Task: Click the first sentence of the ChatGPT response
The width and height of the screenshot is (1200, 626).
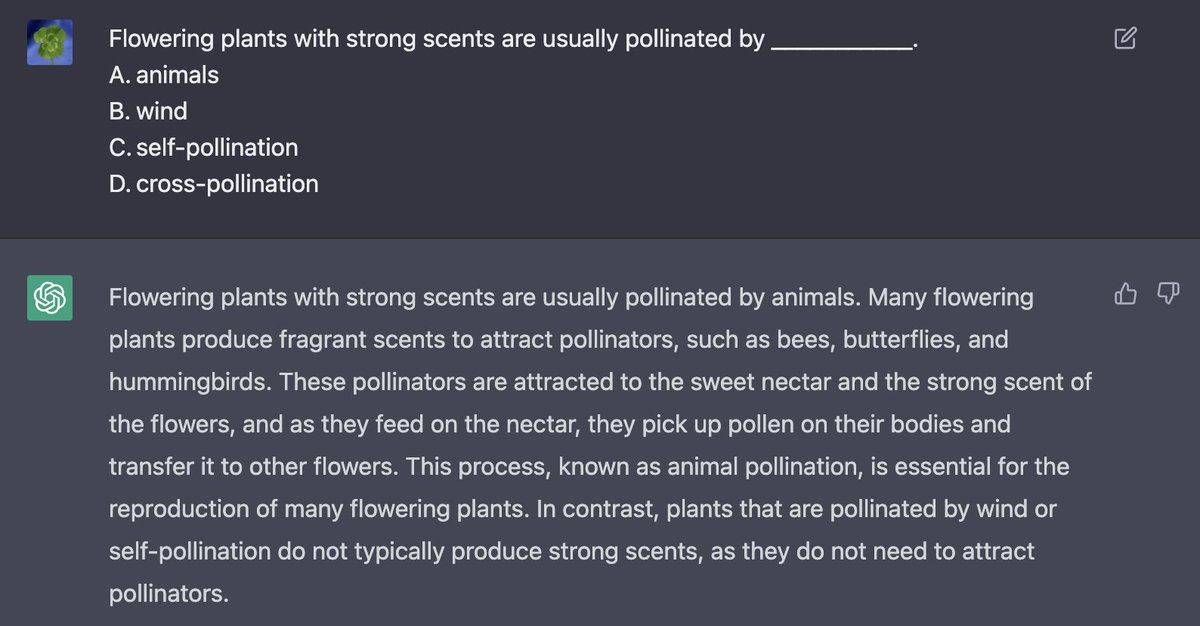Action: [x=485, y=298]
